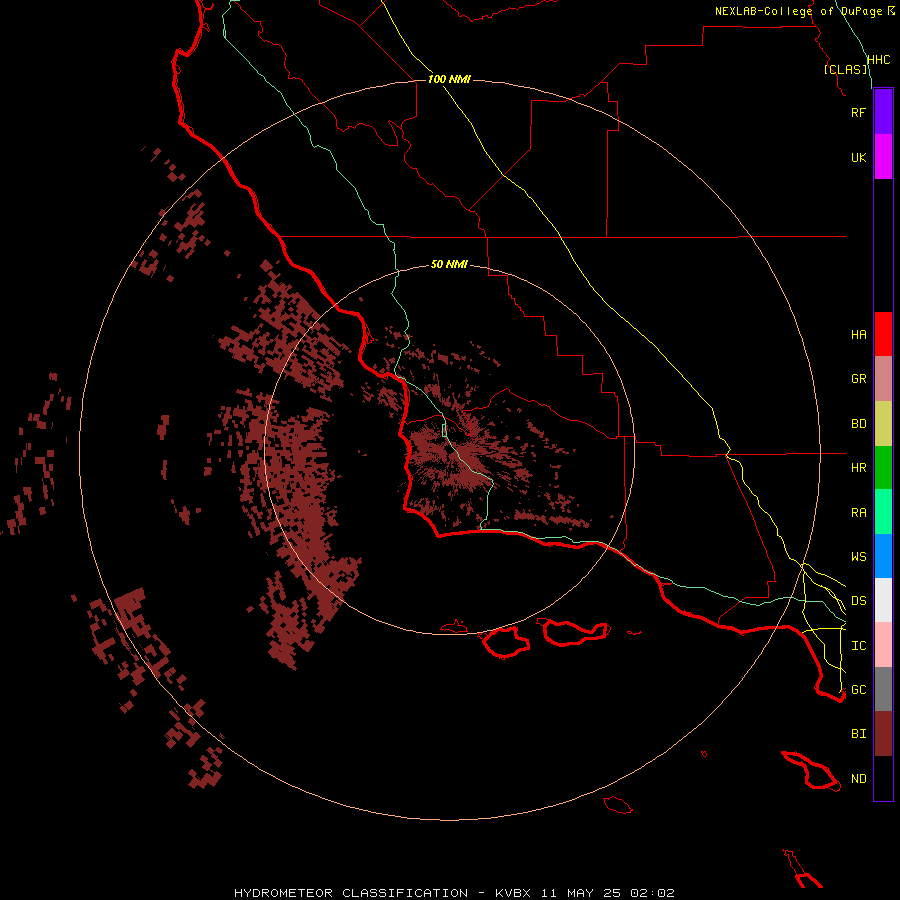The width and height of the screenshot is (900, 900).
Task: Pick the DS white legend swatch
Action: tap(883, 600)
